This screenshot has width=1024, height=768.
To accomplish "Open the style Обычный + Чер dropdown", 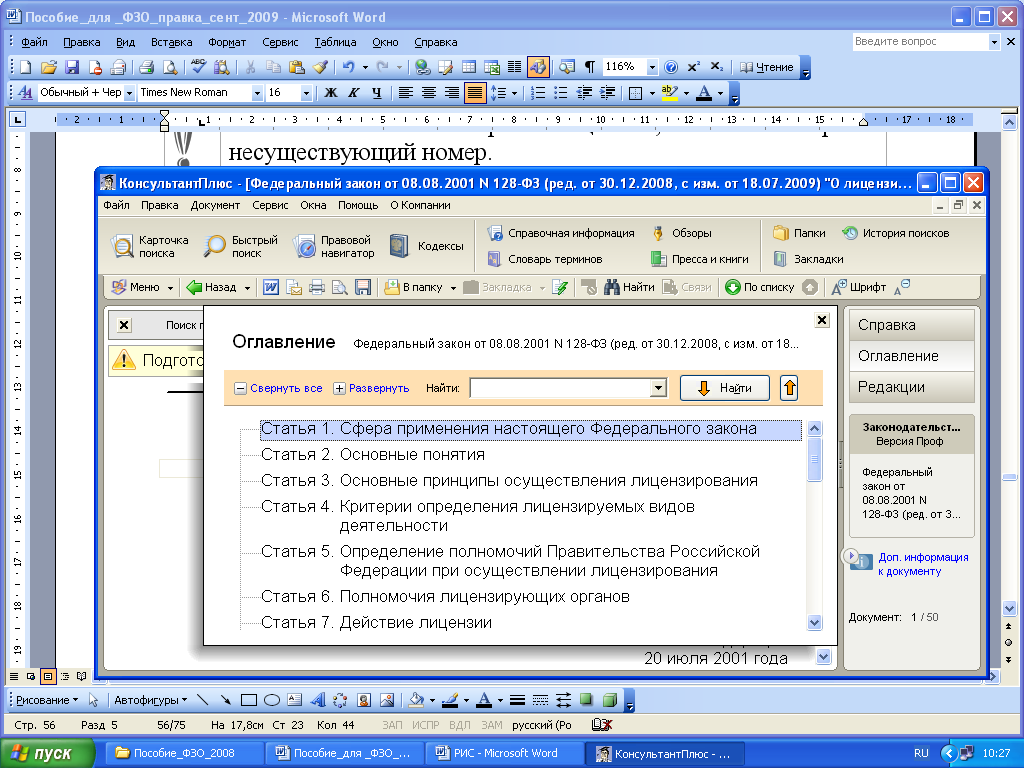I will click(129, 93).
